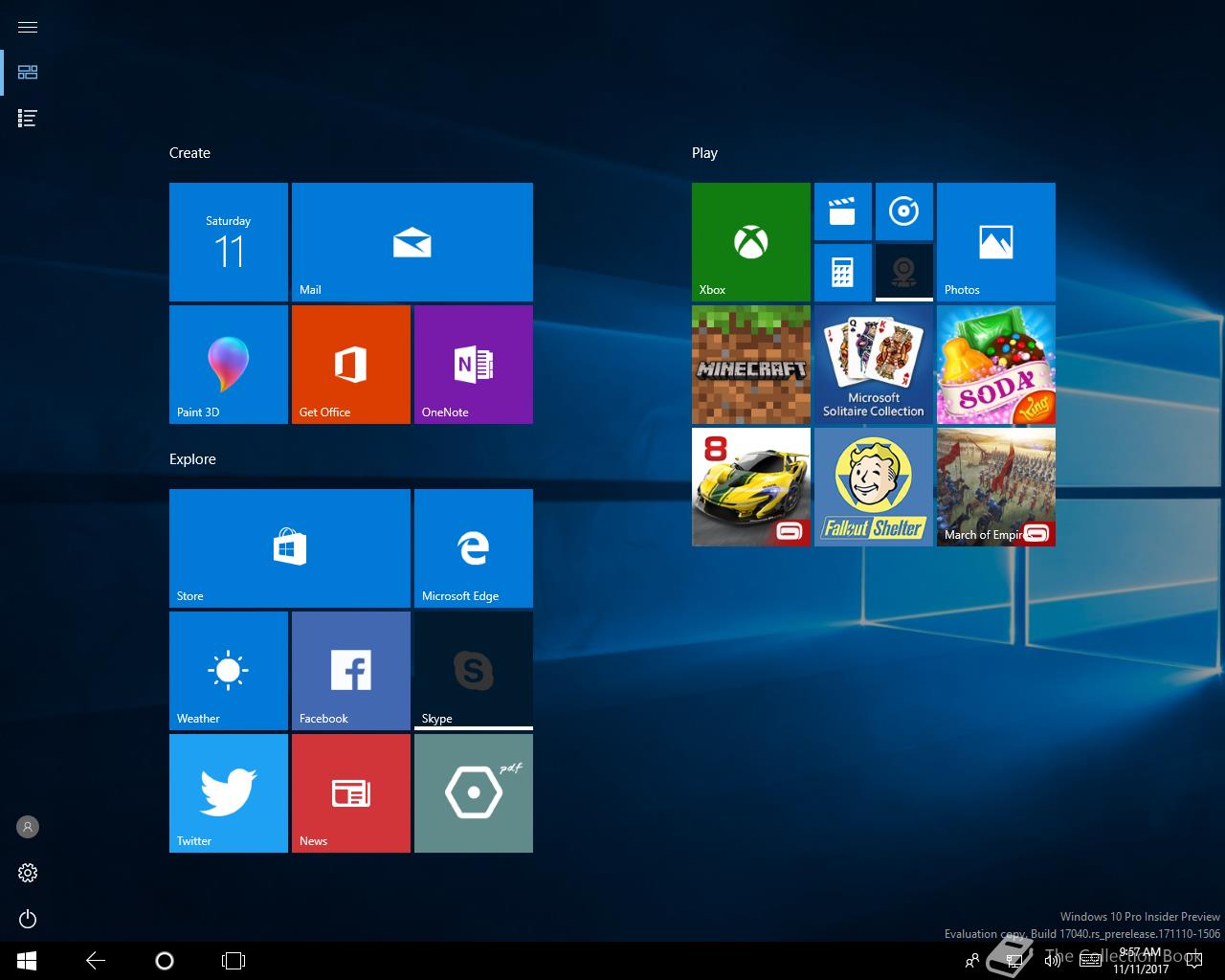The height and width of the screenshot is (980, 1225).
Task: Open the hexagon PDF app tile
Action: click(474, 793)
